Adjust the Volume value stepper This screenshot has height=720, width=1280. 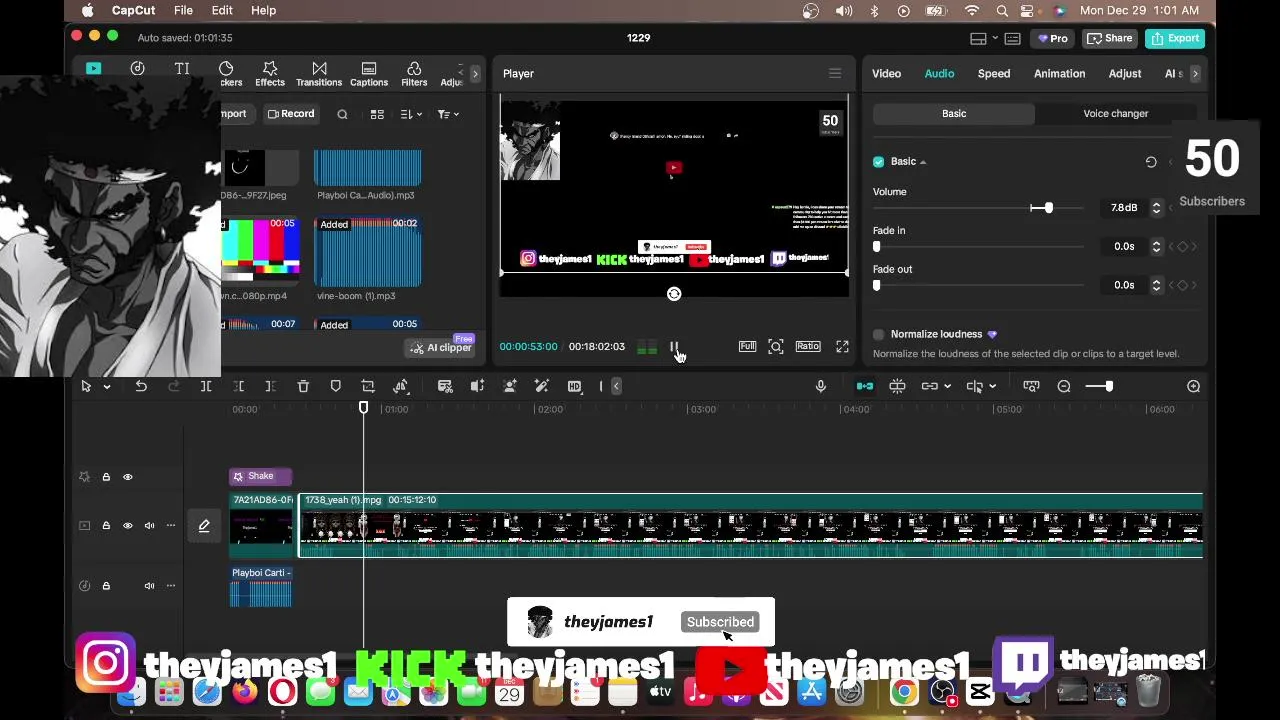pyautogui.click(x=1156, y=208)
